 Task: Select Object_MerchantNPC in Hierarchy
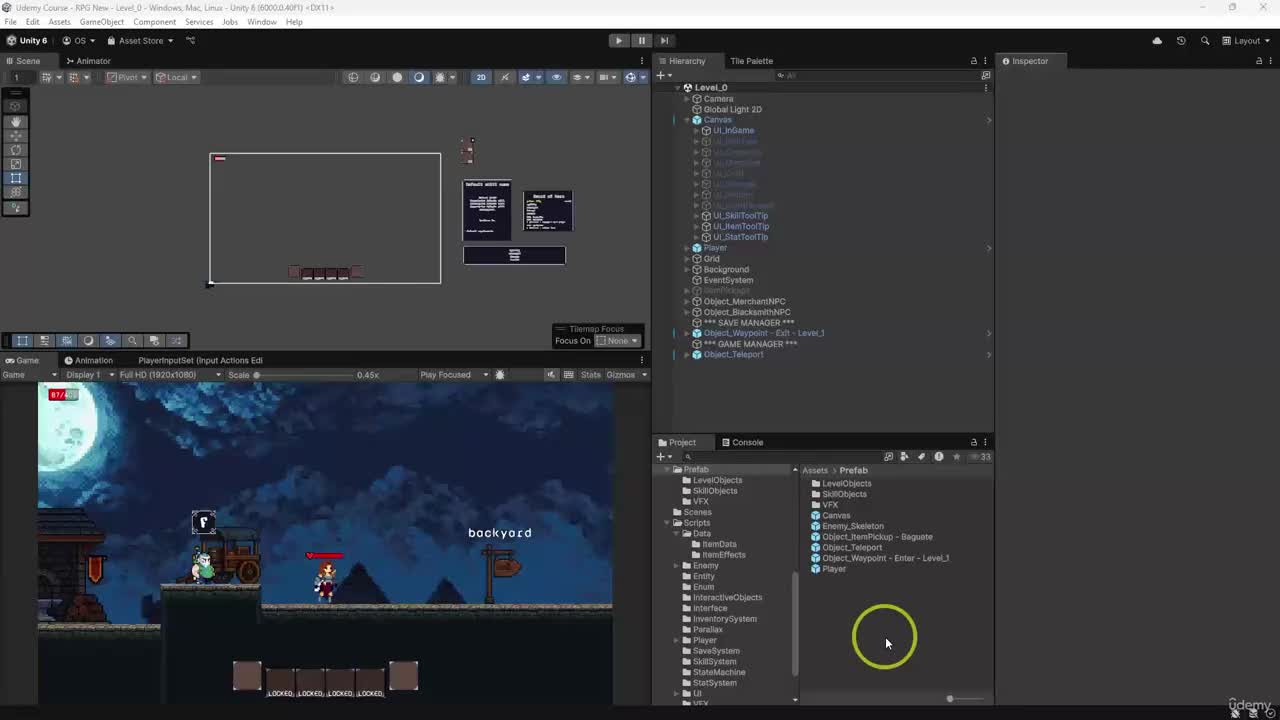744,301
